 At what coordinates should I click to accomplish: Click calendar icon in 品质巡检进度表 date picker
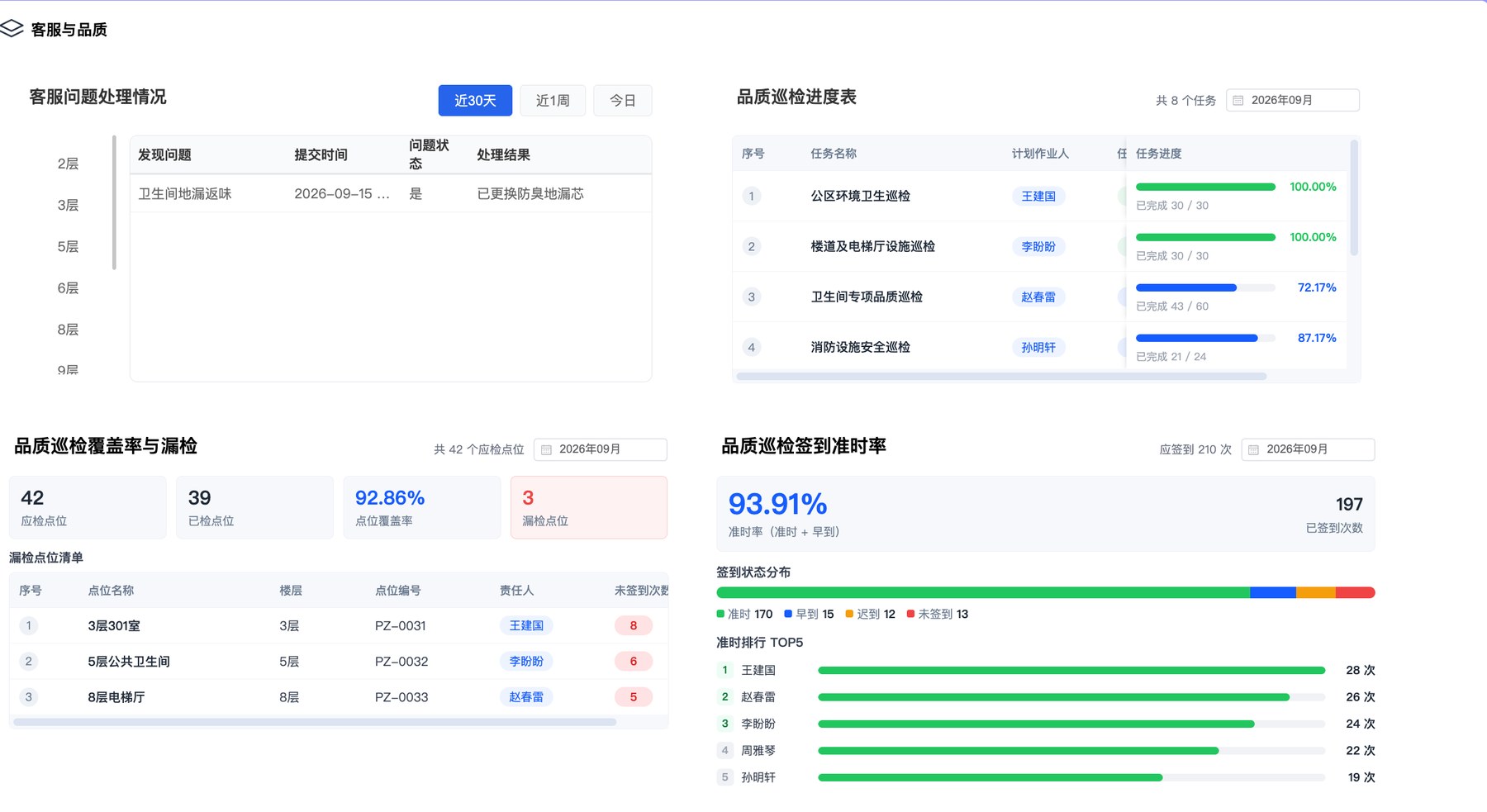click(x=1238, y=101)
